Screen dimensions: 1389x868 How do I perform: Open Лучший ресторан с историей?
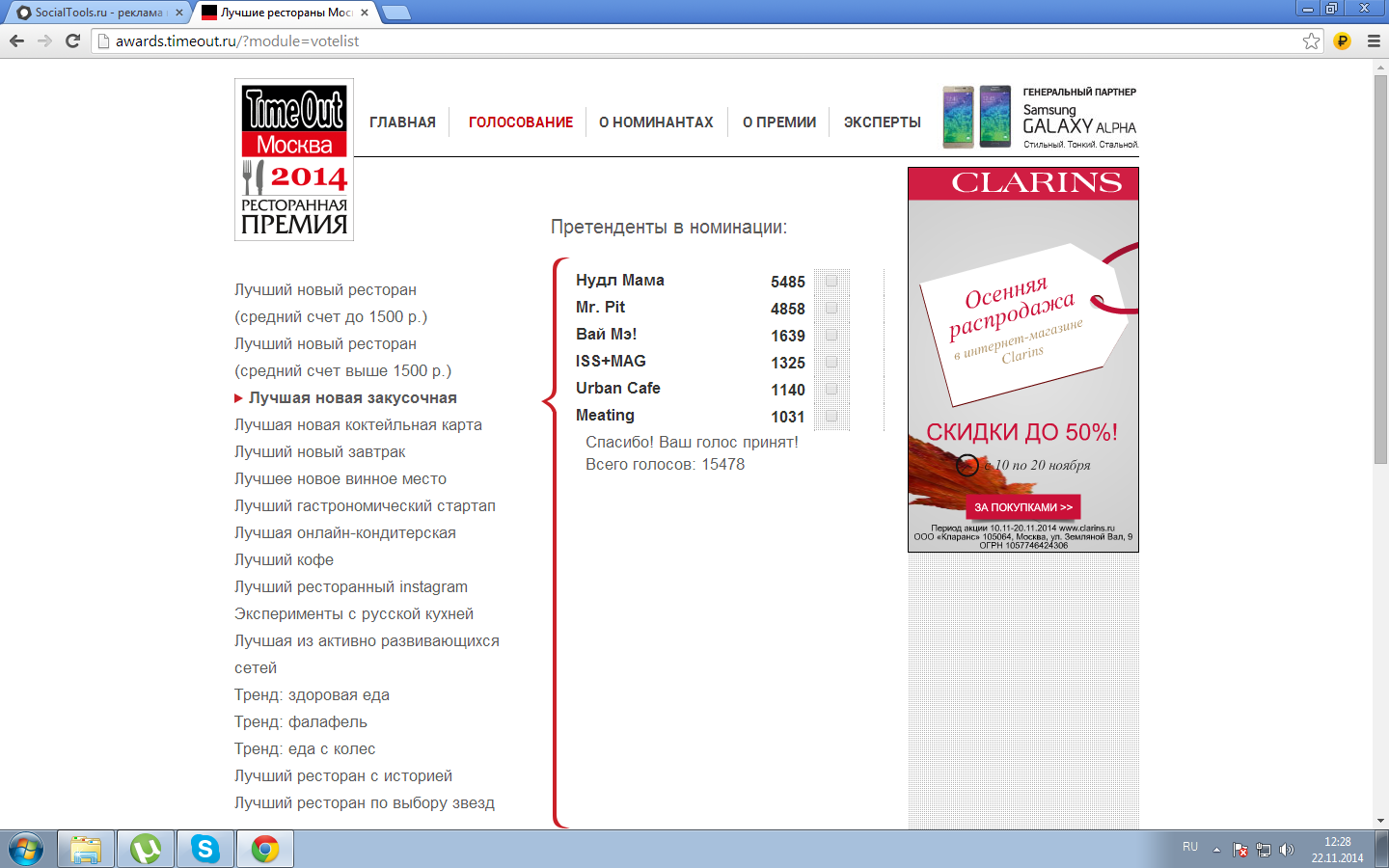(343, 775)
